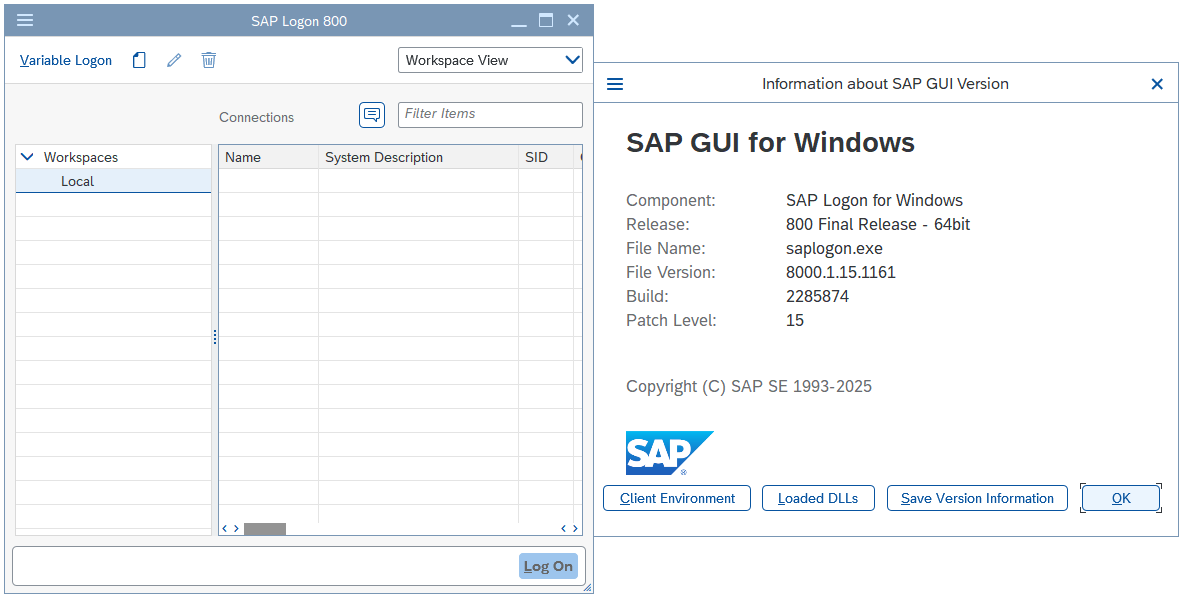Open the Workspace View dropdown

pyautogui.click(x=490, y=60)
